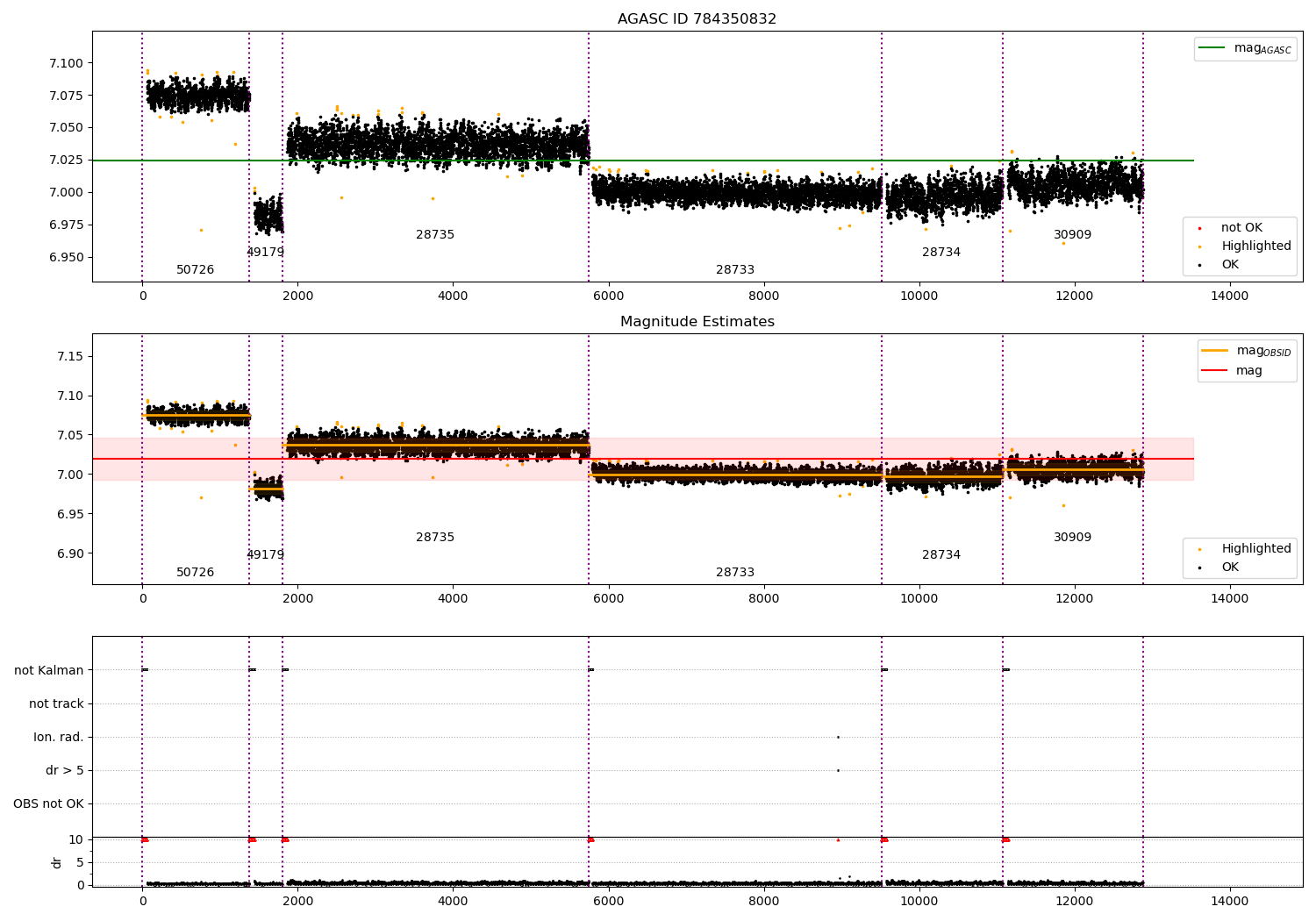
Task: Click obsid label 28734 in top plot
Action: pos(941,253)
